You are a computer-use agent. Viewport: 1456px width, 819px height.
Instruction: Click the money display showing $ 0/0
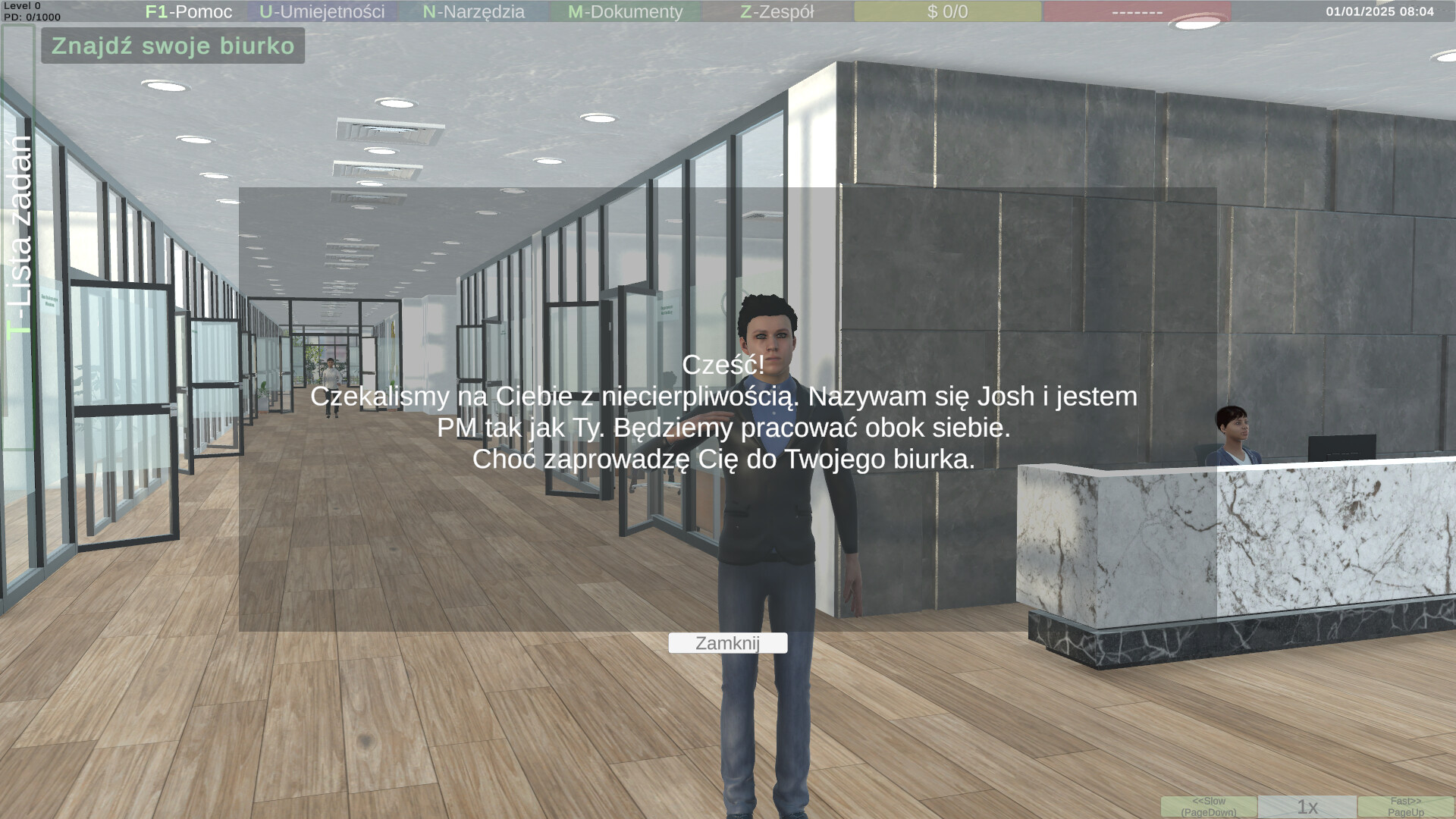947,11
